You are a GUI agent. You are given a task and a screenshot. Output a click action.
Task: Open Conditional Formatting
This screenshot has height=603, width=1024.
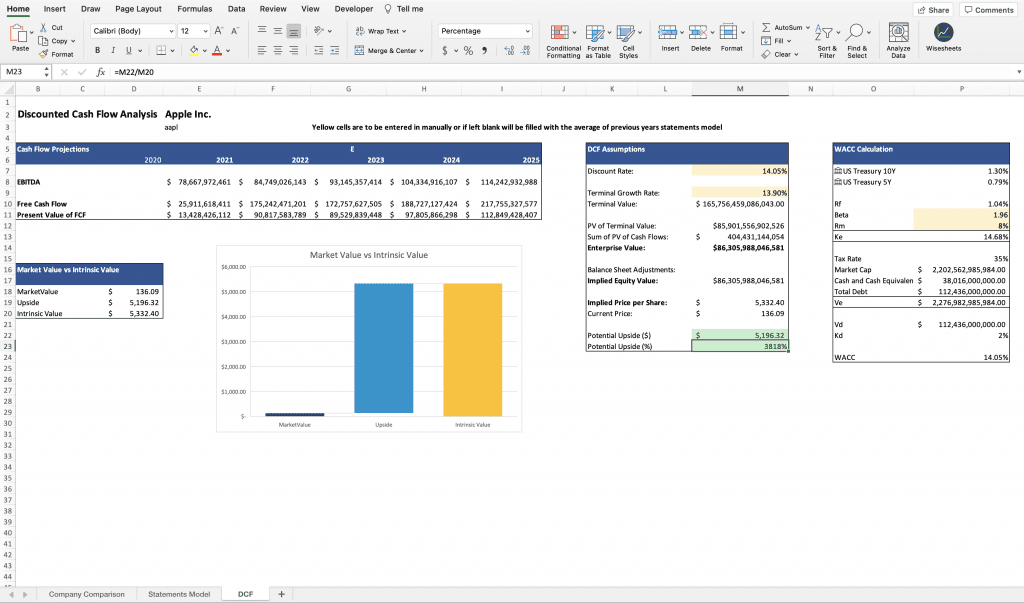[x=563, y=41]
